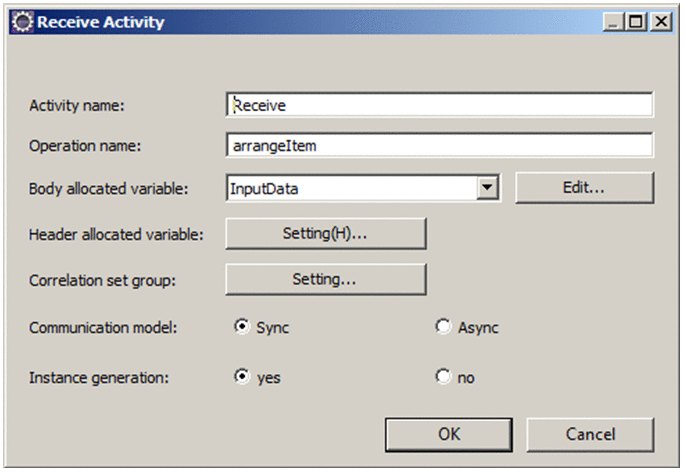Select the Sync communication model
The width and height of the screenshot is (685, 473).
point(242,327)
